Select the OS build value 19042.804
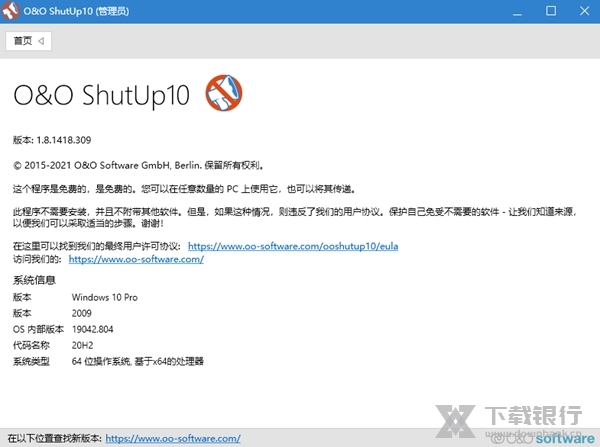The width and height of the screenshot is (600, 447). (93, 329)
